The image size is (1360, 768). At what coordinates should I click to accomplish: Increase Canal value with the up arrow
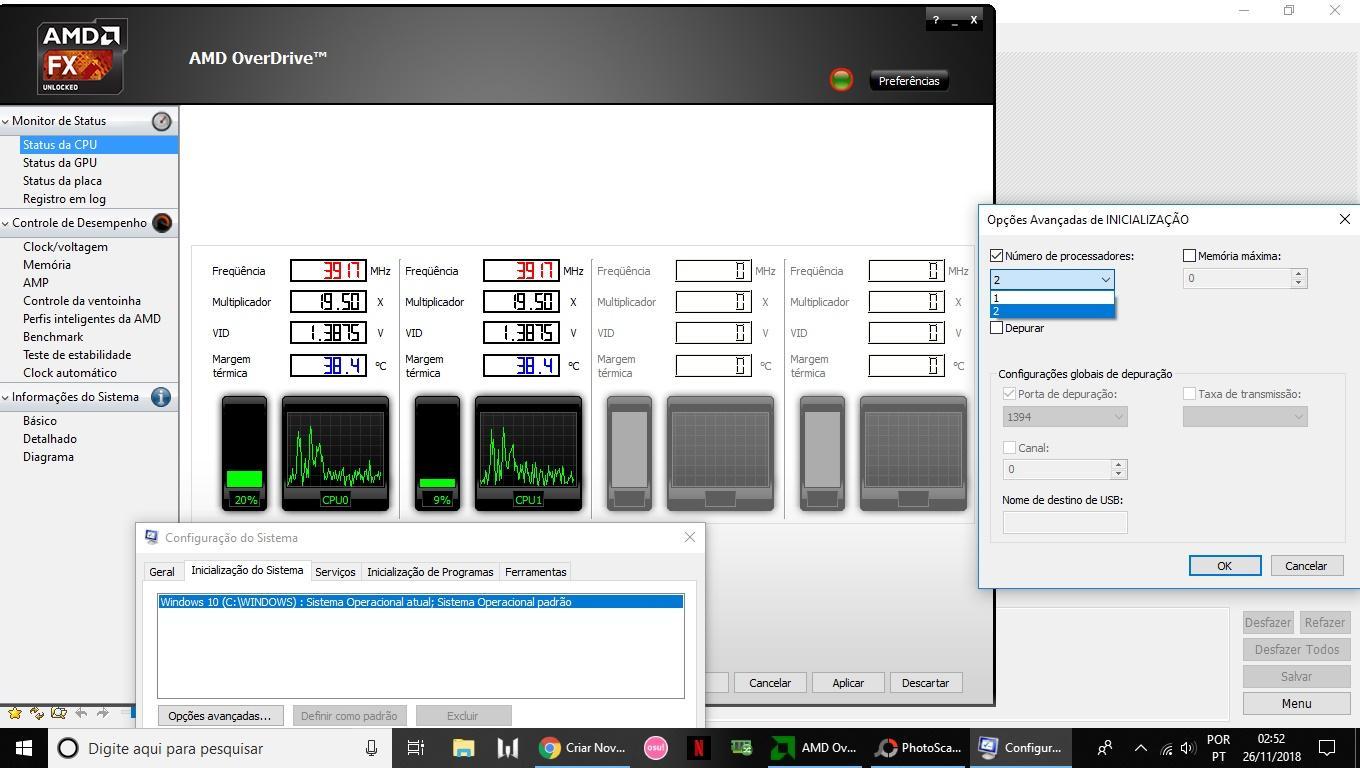tap(1118, 464)
